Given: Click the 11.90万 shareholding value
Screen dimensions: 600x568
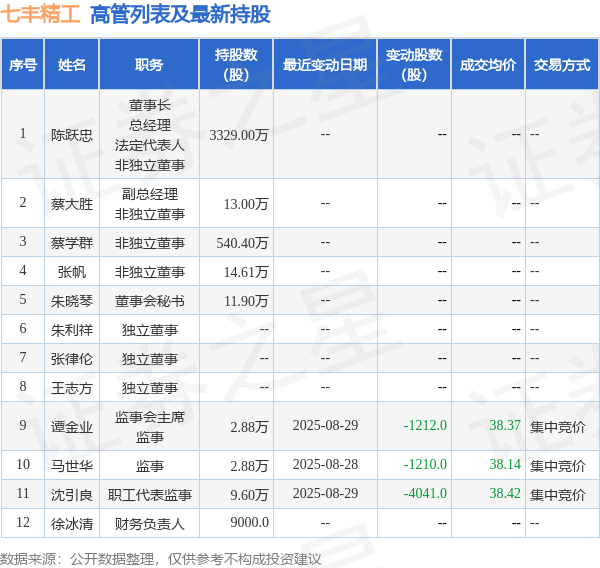Looking at the screenshot, I should pyautogui.click(x=246, y=301).
